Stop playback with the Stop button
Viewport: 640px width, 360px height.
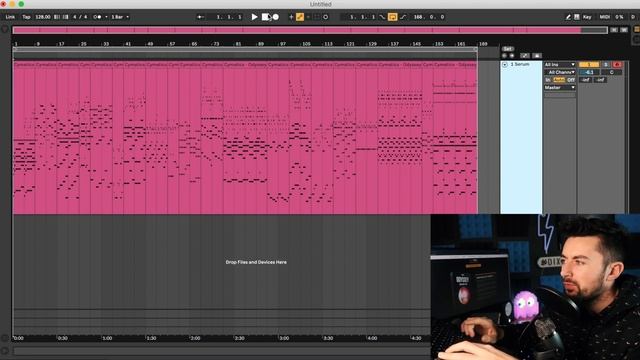click(265, 17)
